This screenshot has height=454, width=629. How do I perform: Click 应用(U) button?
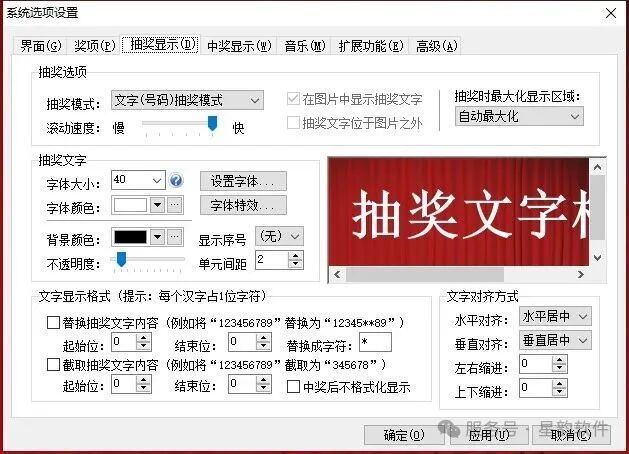click(489, 435)
